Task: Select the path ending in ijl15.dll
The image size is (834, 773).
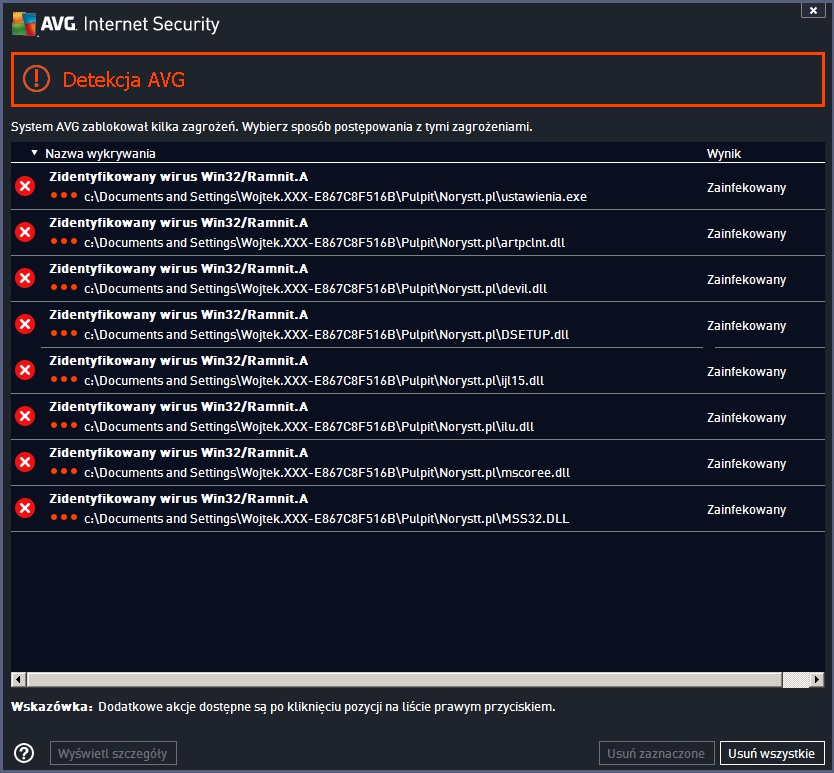Action: click(x=314, y=381)
